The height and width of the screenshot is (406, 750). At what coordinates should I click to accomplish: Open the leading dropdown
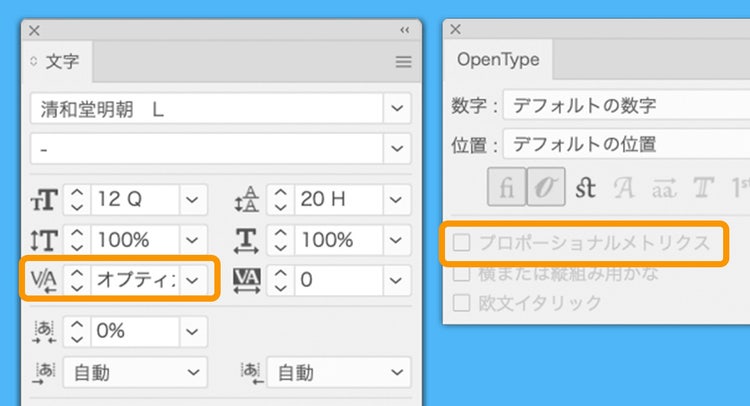pos(396,199)
